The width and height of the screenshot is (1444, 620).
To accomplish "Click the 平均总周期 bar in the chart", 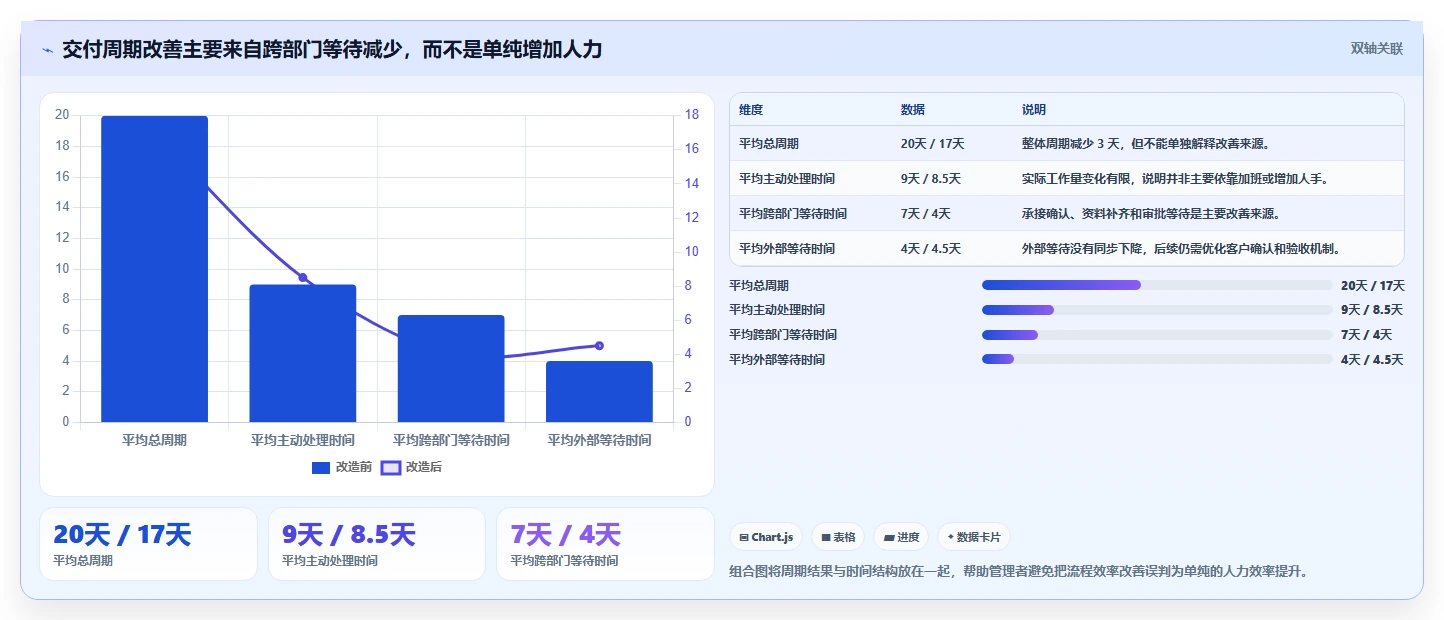I will coord(154,269).
